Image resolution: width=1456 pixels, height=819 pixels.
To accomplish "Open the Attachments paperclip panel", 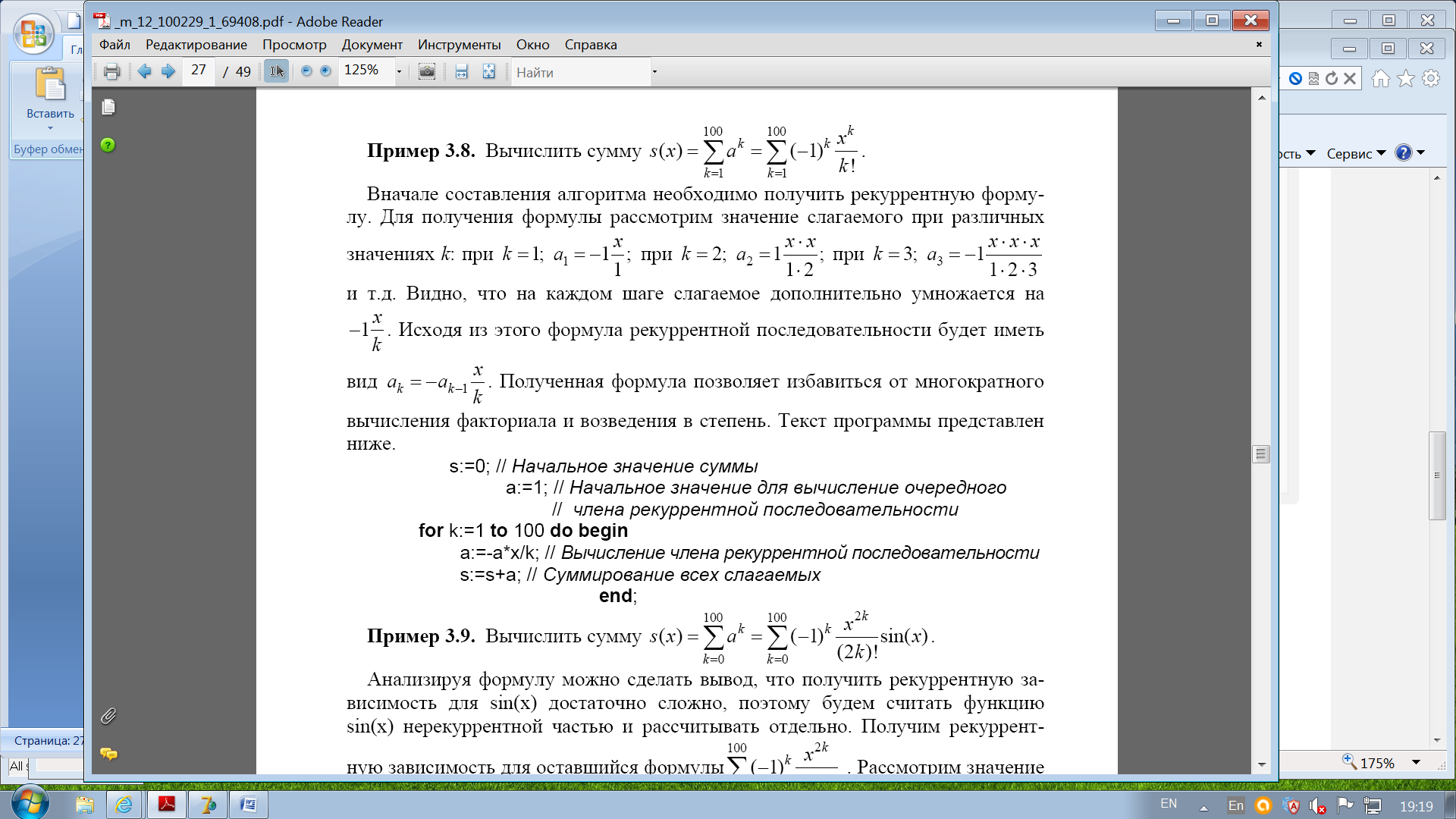I will (108, 716).
